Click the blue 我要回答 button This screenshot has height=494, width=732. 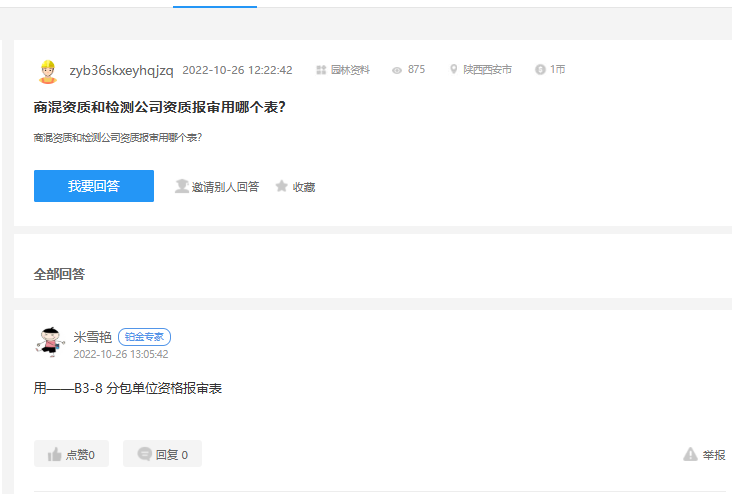tap(94, 186)
